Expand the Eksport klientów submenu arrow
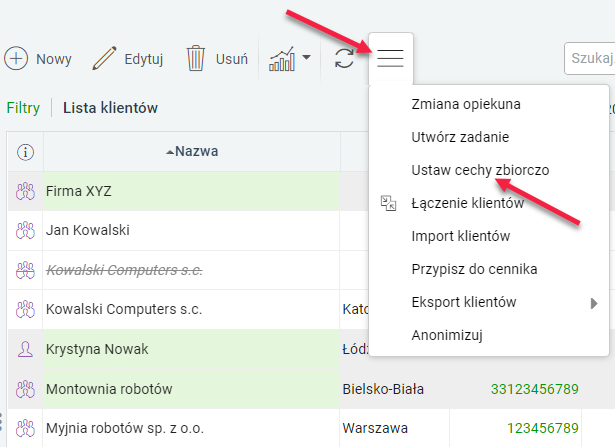 [x=594, y=303]
